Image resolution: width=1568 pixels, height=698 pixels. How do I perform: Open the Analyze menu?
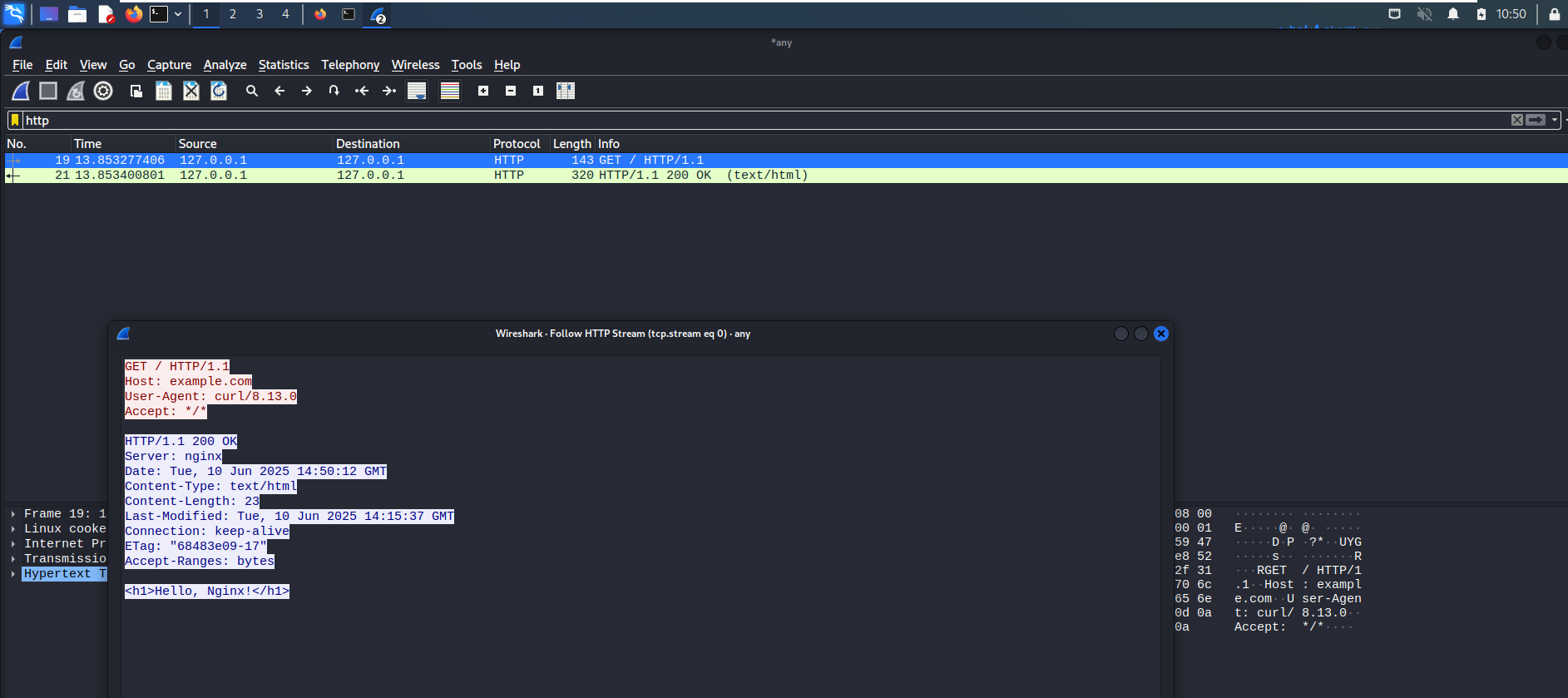225,65
